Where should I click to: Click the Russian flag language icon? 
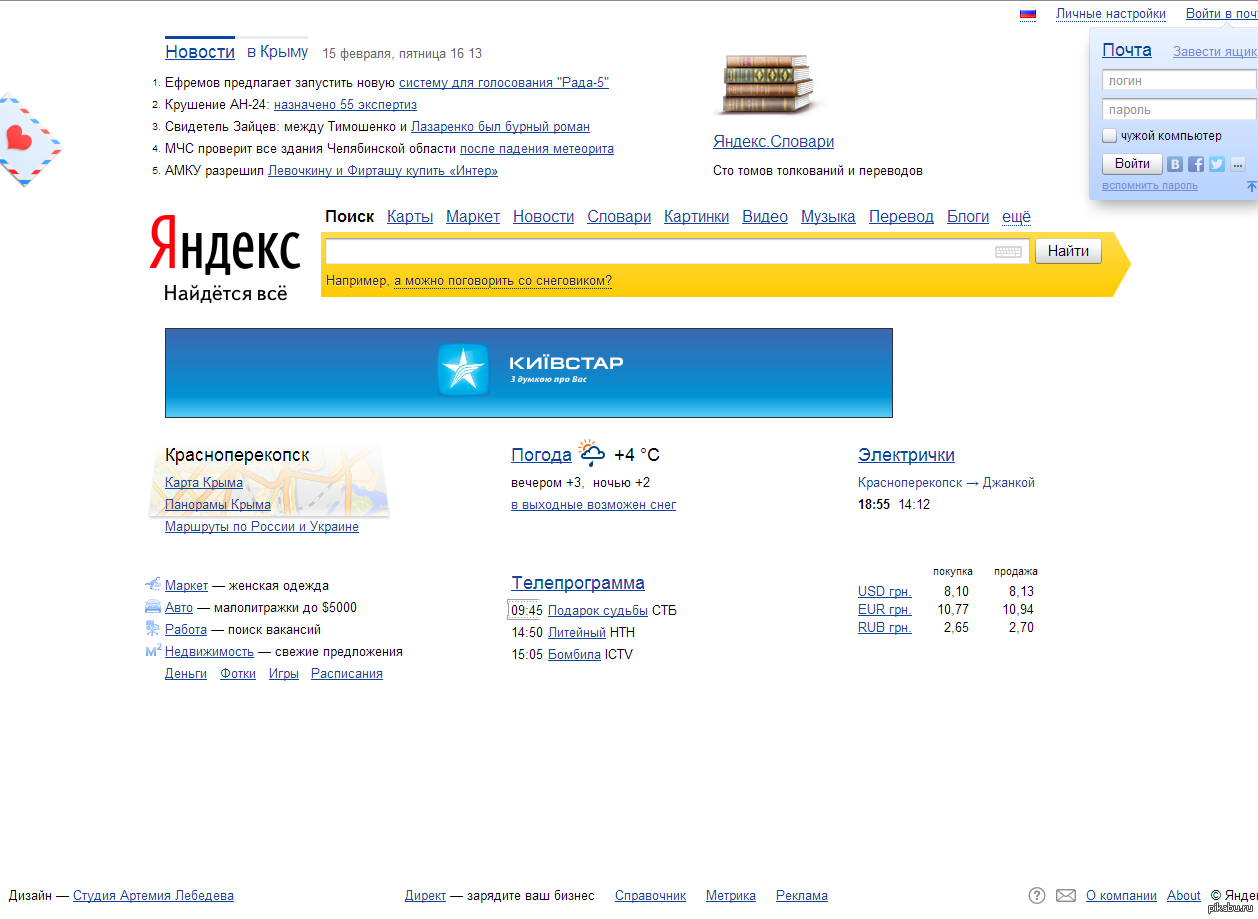click(x=1027, y=14)
